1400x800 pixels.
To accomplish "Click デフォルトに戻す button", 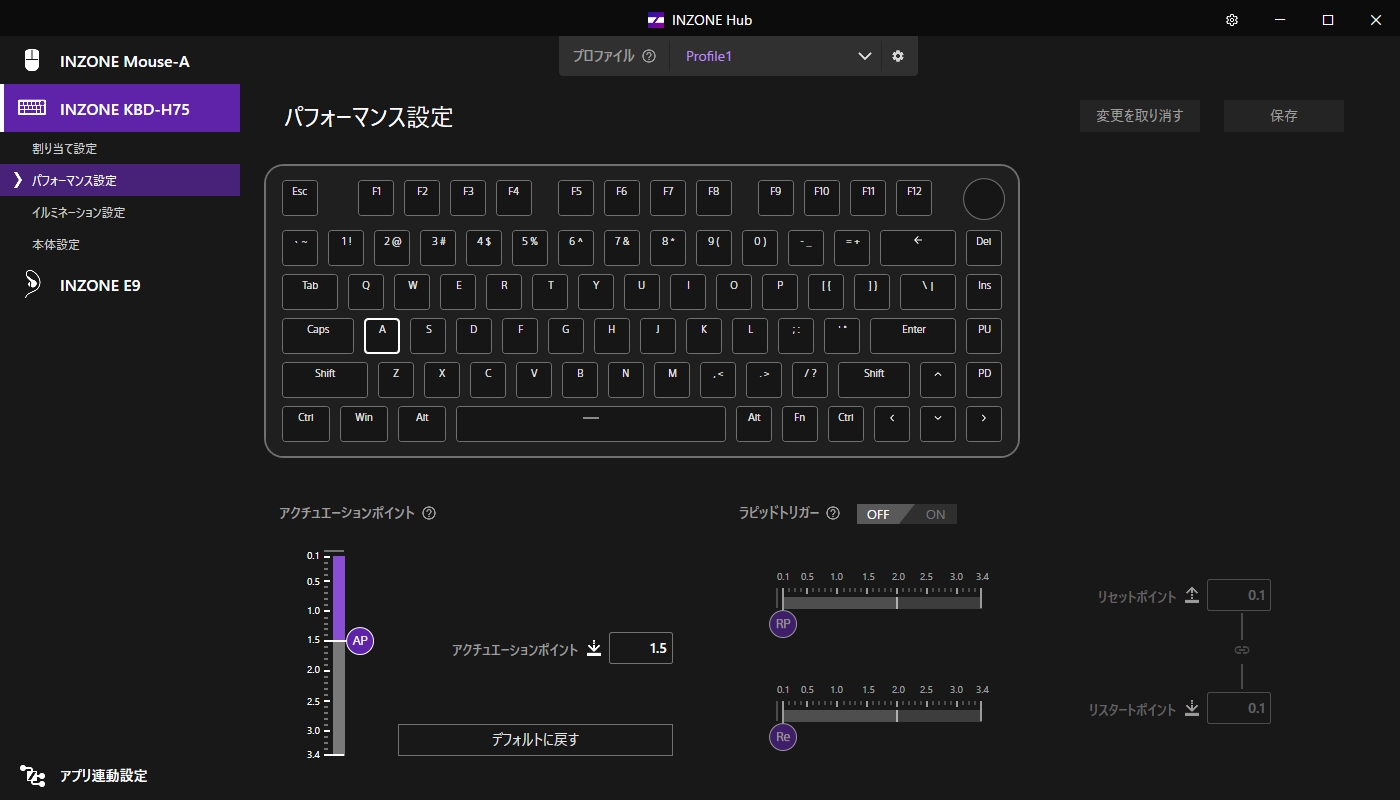I will pyautogui.click(x=535, y=740).
